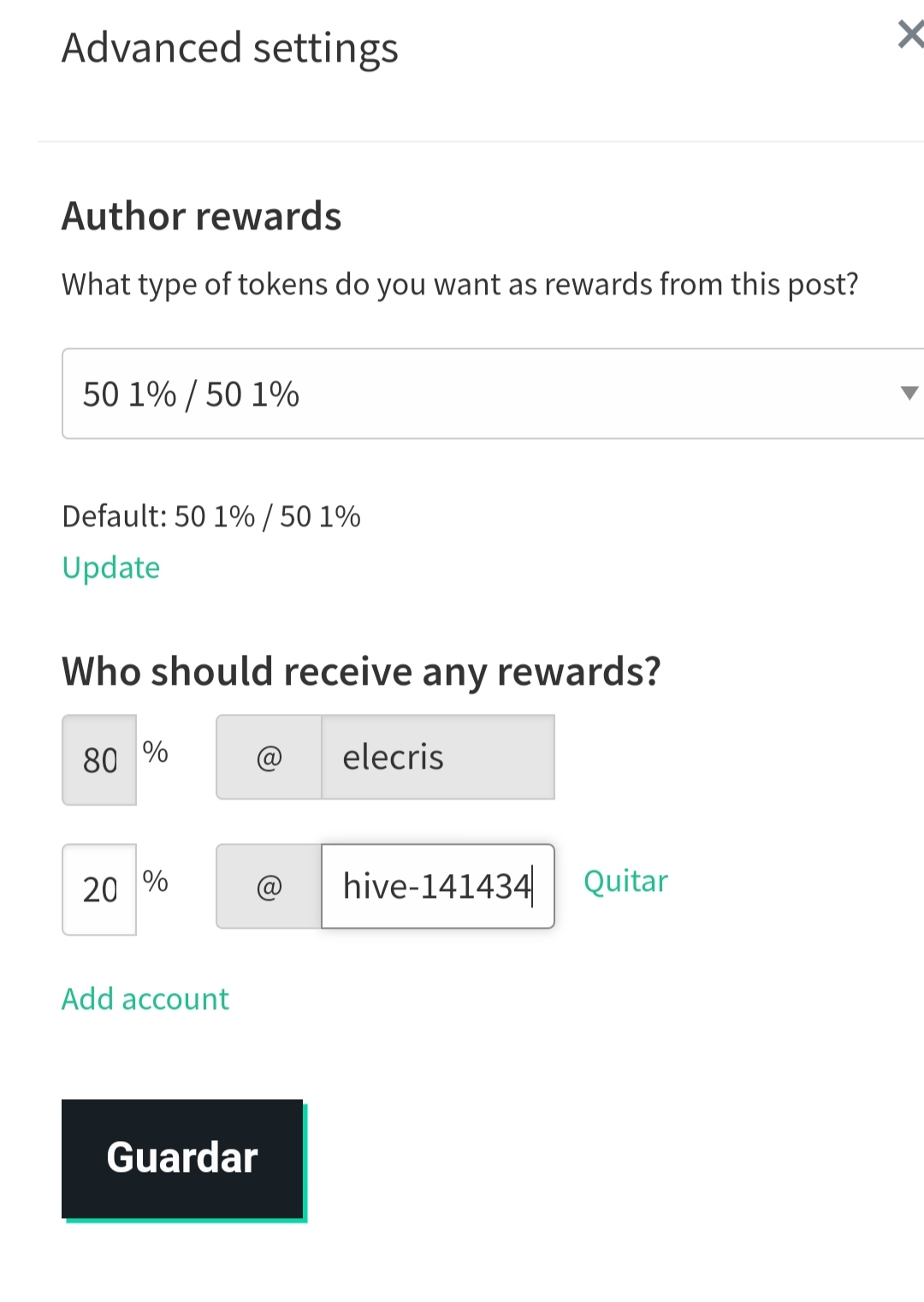This screenshot has width=924, height=1302.
Task: Click the percent sign next to 20
Action: point(156,881)
